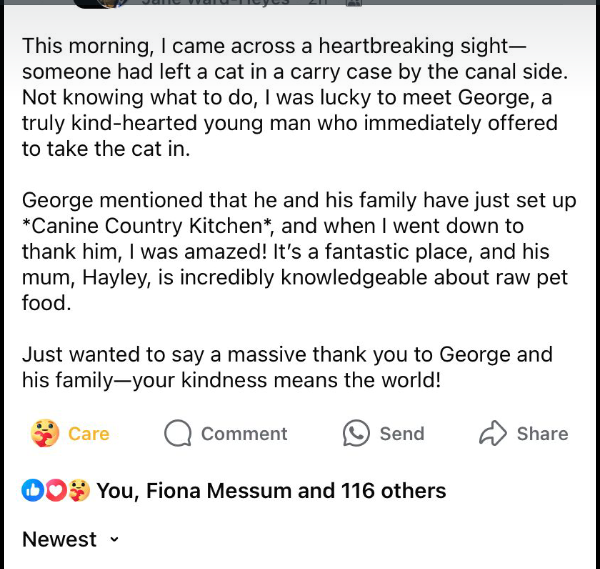Tap the Share label text
Screen dimensions: 600x569
(542, 434)
